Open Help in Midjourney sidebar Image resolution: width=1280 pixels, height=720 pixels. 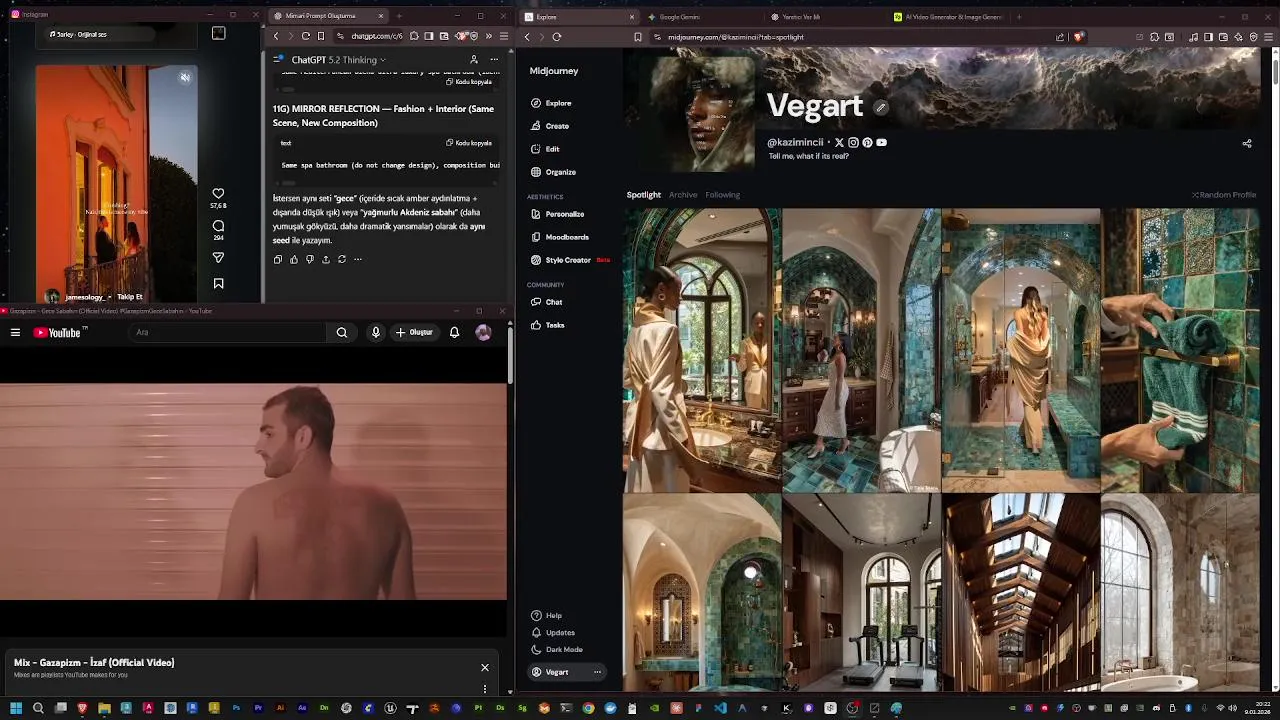(546, 616)
